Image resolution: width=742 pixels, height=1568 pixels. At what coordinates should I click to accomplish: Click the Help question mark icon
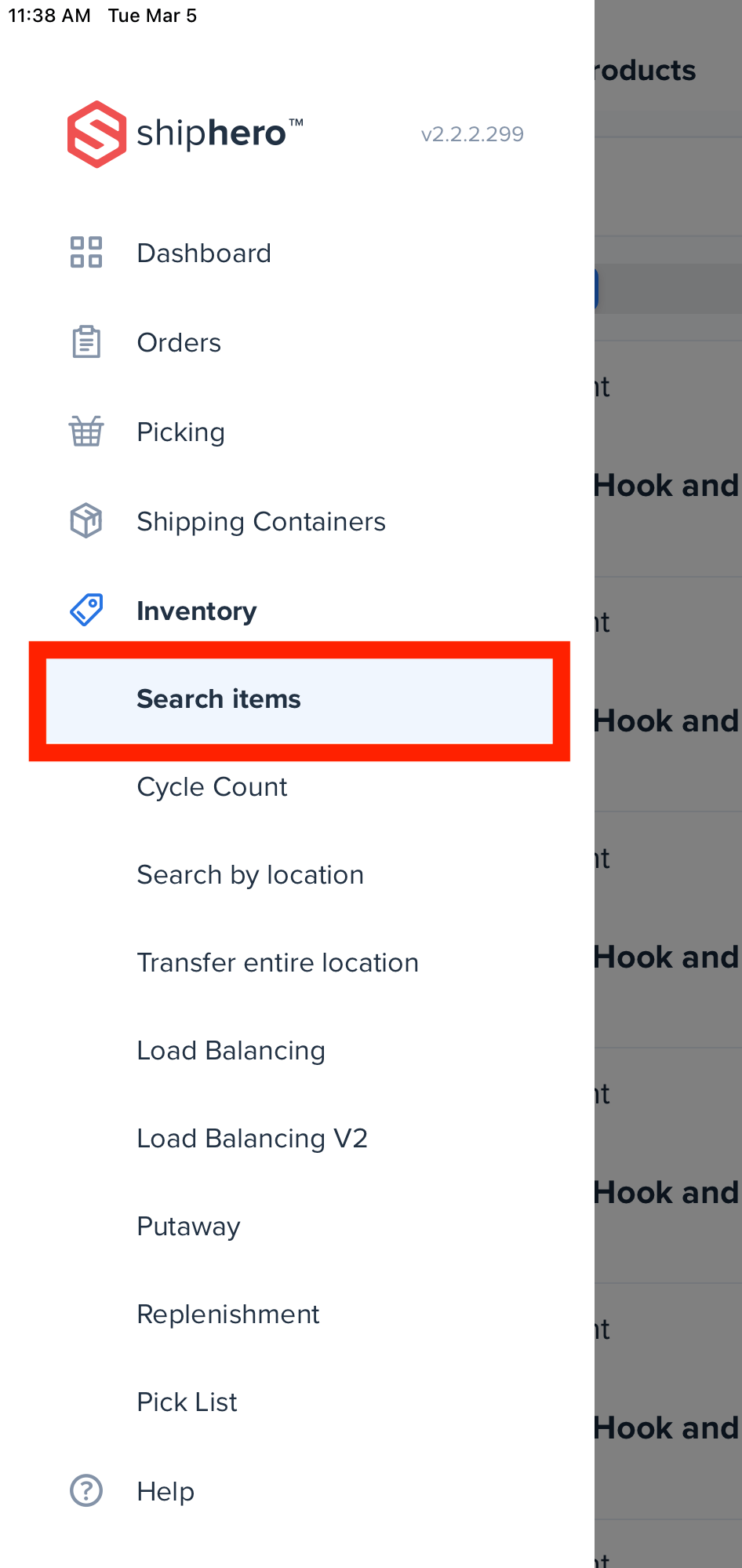pyautogui.click(x=86, y=1490)
